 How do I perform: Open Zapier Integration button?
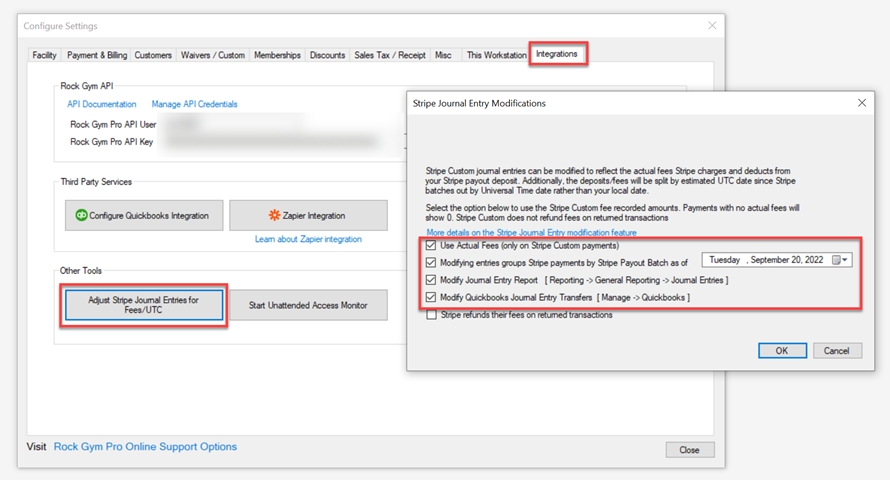(x=308, y=215)
